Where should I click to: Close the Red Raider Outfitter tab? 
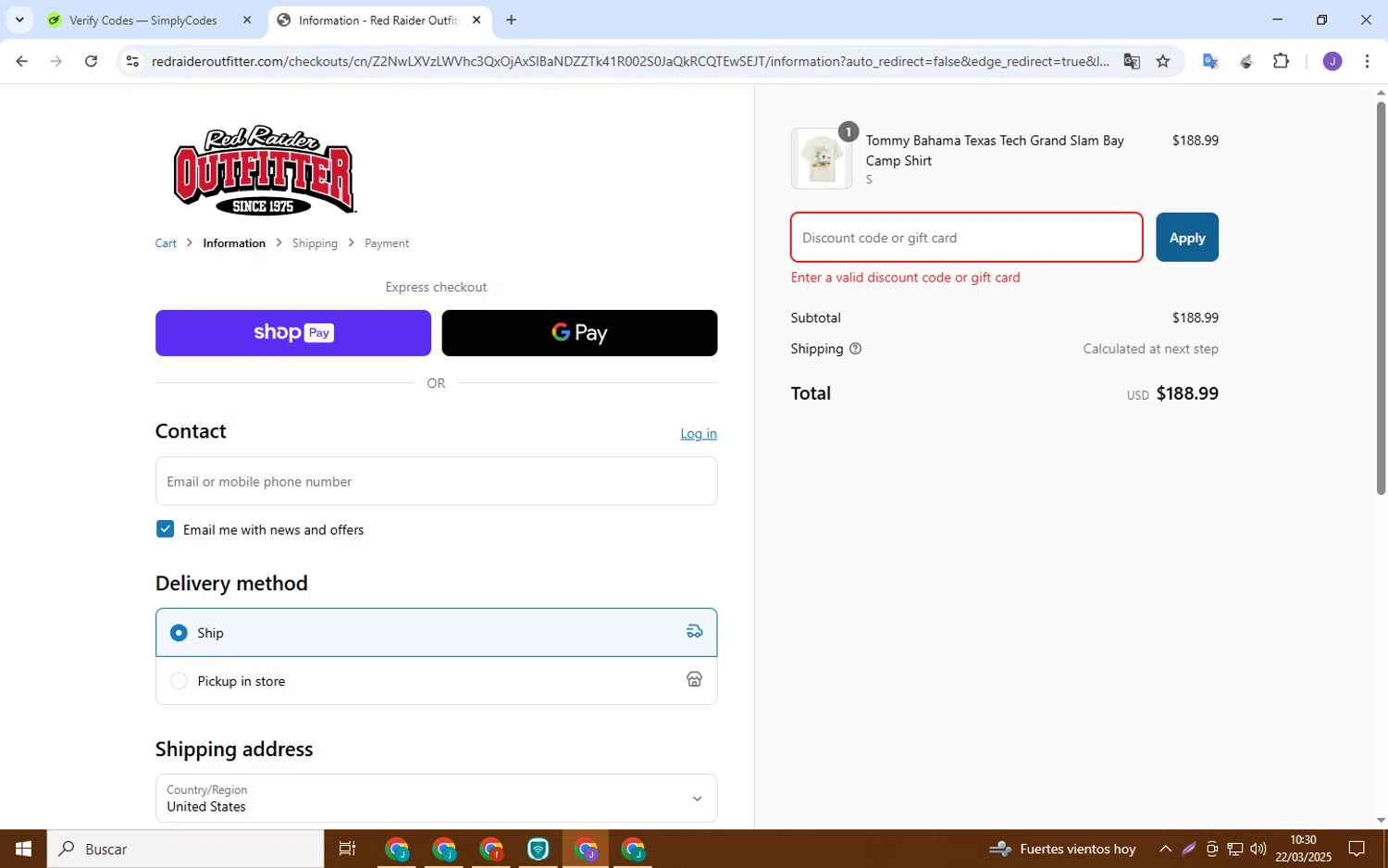pyautogui.click(x=477, y=19)
